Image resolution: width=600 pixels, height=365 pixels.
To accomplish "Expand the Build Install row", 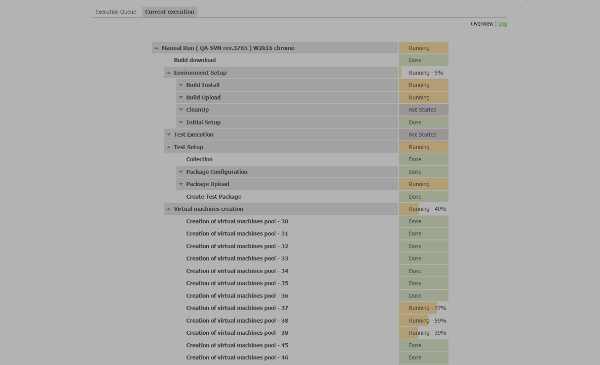I will pyautogui.click(x=181, y=85).
